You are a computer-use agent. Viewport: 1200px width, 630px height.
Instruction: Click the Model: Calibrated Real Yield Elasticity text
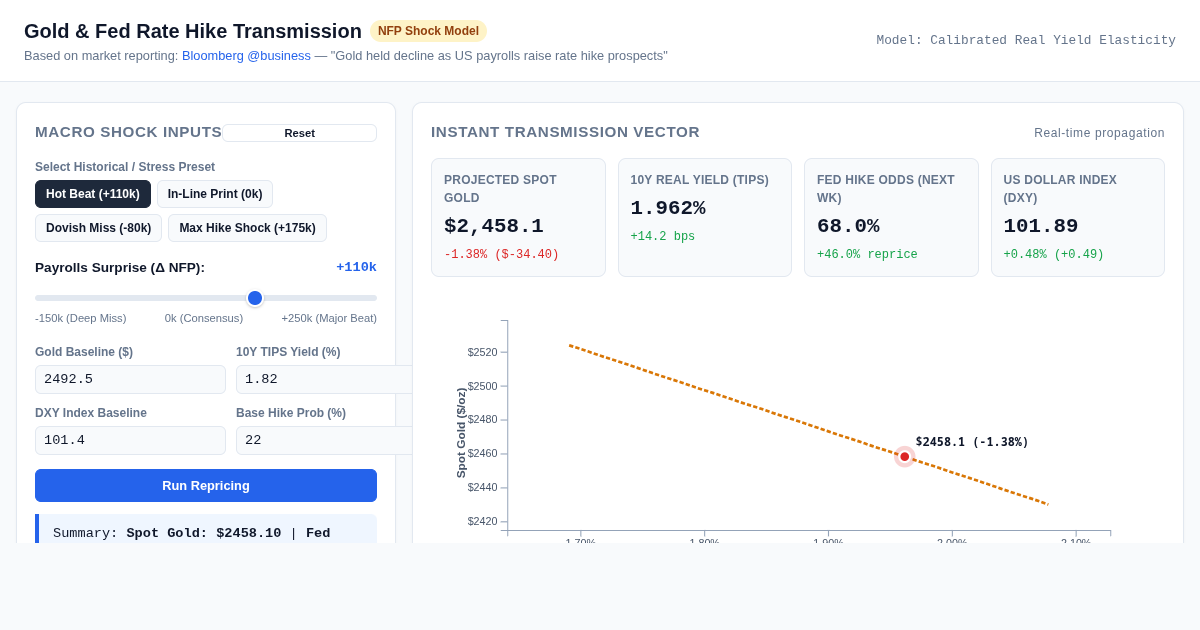click(x=1026, y=40)
